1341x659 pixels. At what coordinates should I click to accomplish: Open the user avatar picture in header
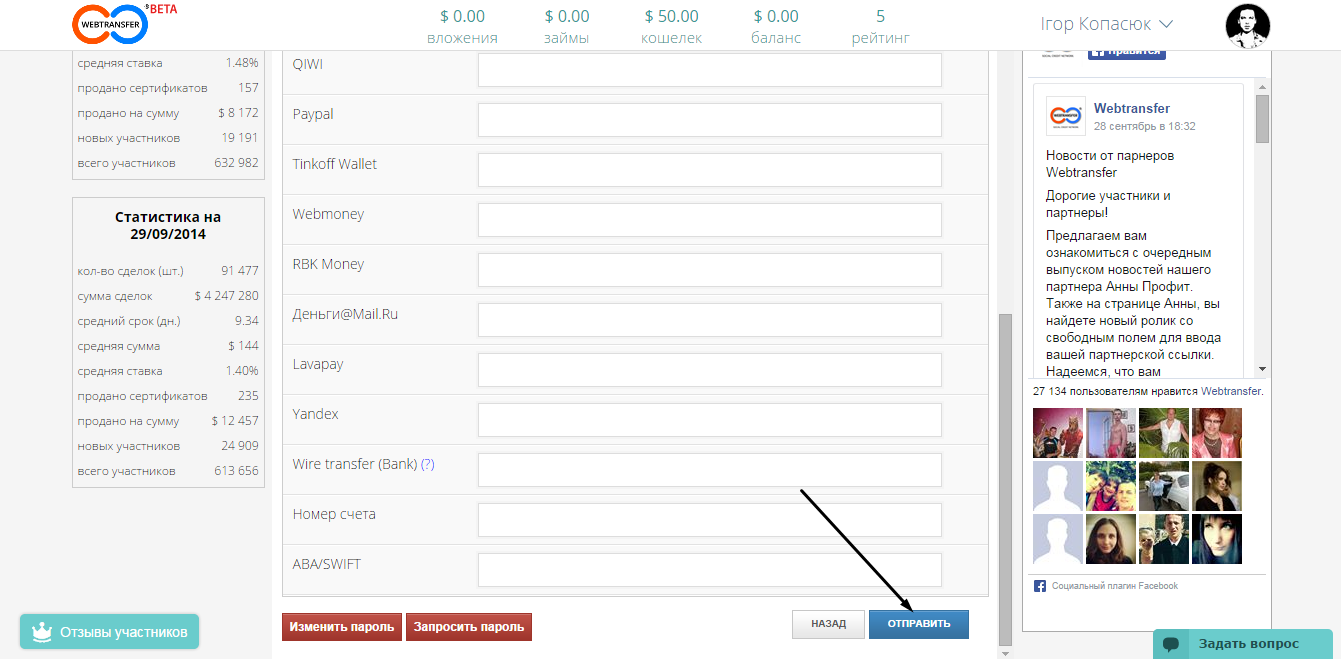tap(1247, 26)
